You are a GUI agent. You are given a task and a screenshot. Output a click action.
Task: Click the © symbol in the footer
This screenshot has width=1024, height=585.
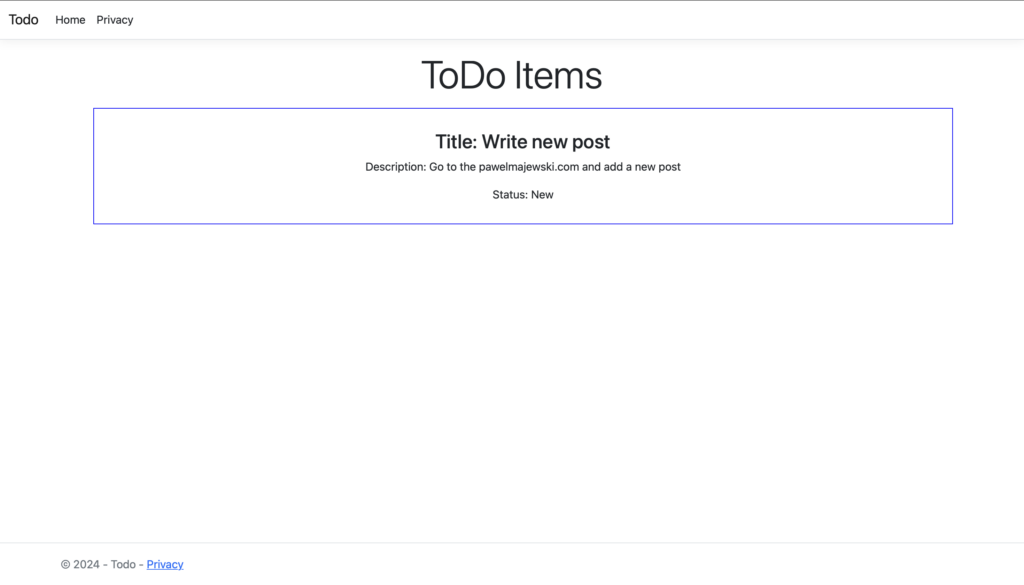pyautogui.click(x=65, y=565)
